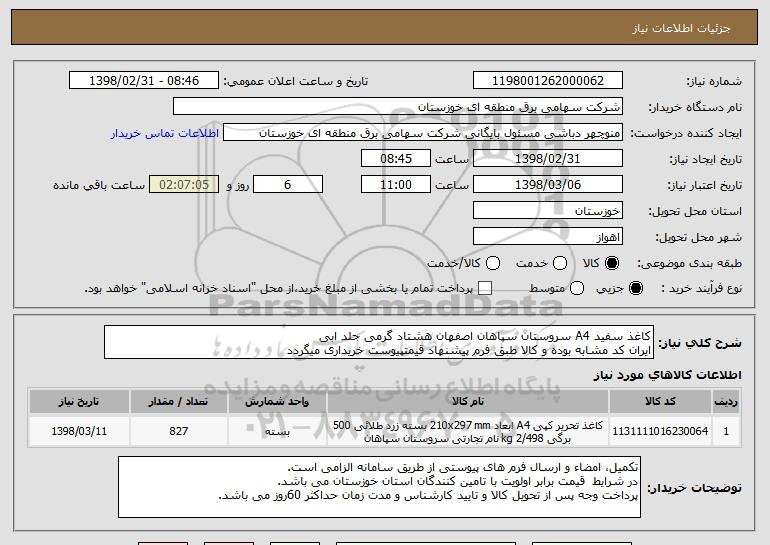Choose the متوسط purchase process radio
Viewport: 770px width, 545px height.
point(577,288)
